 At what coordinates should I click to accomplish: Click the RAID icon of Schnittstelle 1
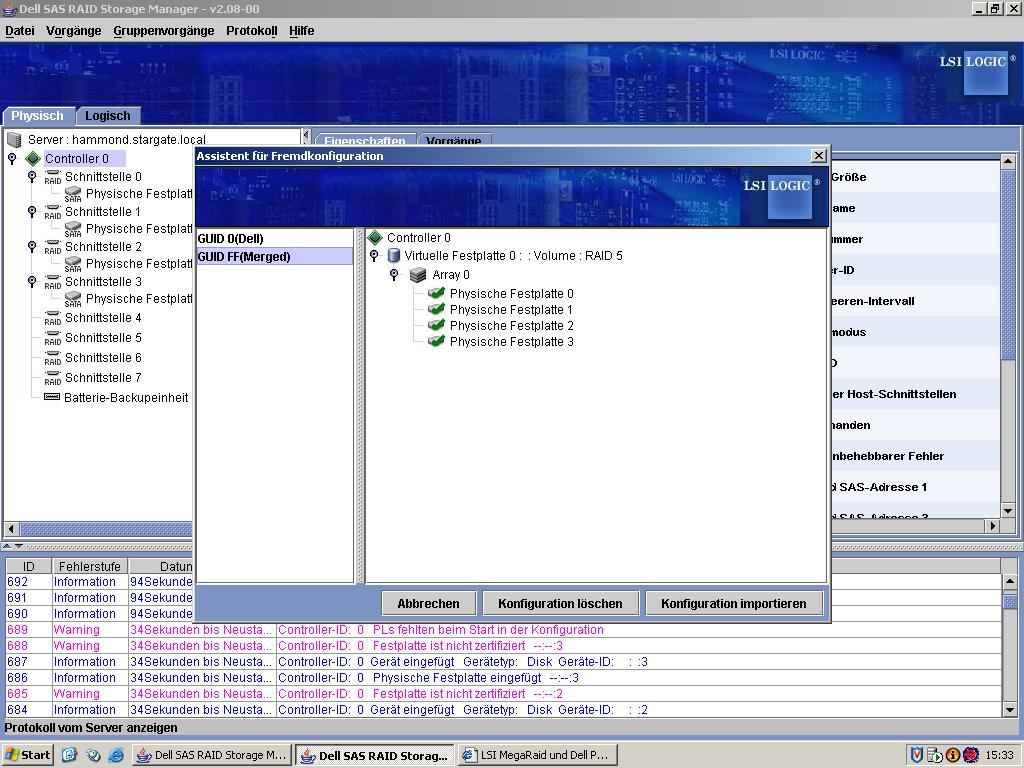tap(53, 212)
